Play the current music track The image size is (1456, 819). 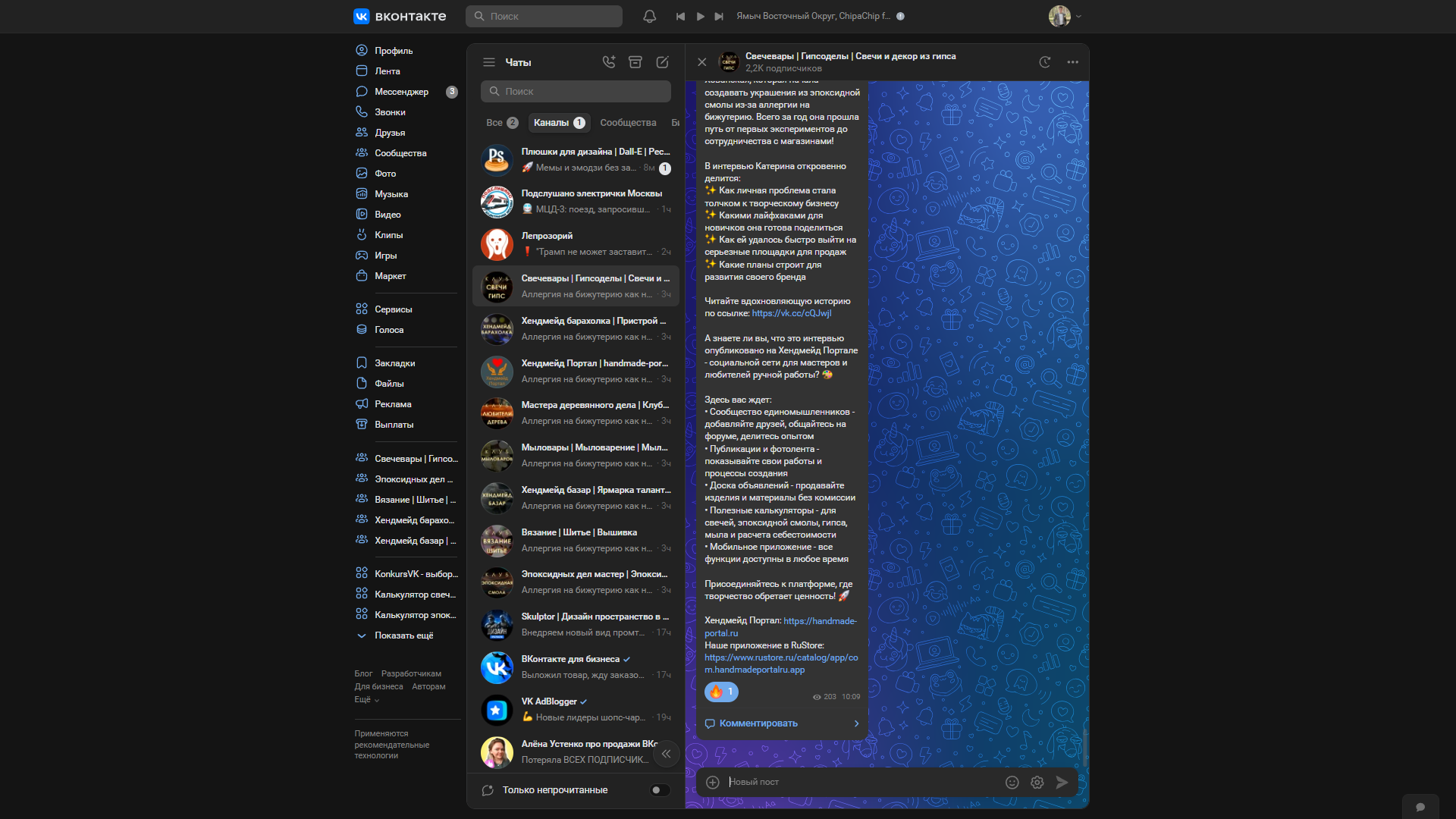(700, 16)
